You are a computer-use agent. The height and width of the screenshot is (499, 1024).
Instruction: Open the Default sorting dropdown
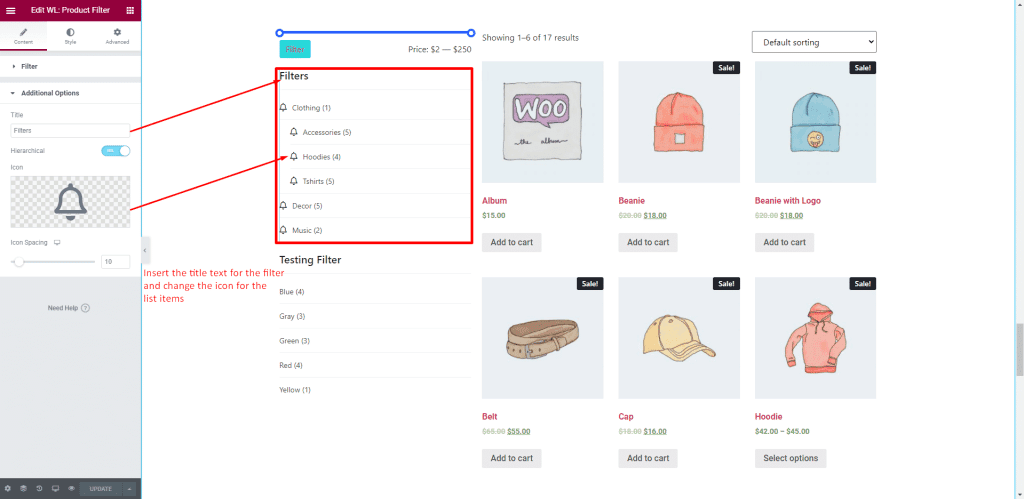tap(813, 42)
